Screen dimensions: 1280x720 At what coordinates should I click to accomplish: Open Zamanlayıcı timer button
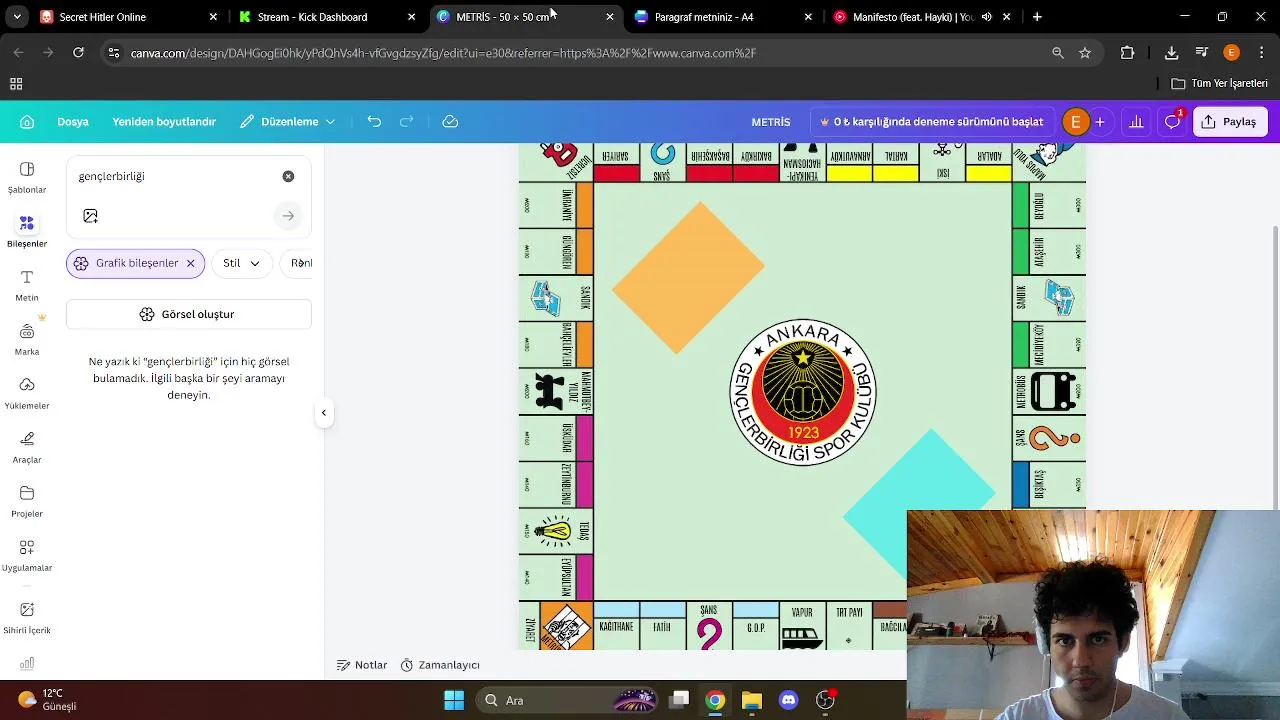[x=440, y=665]
